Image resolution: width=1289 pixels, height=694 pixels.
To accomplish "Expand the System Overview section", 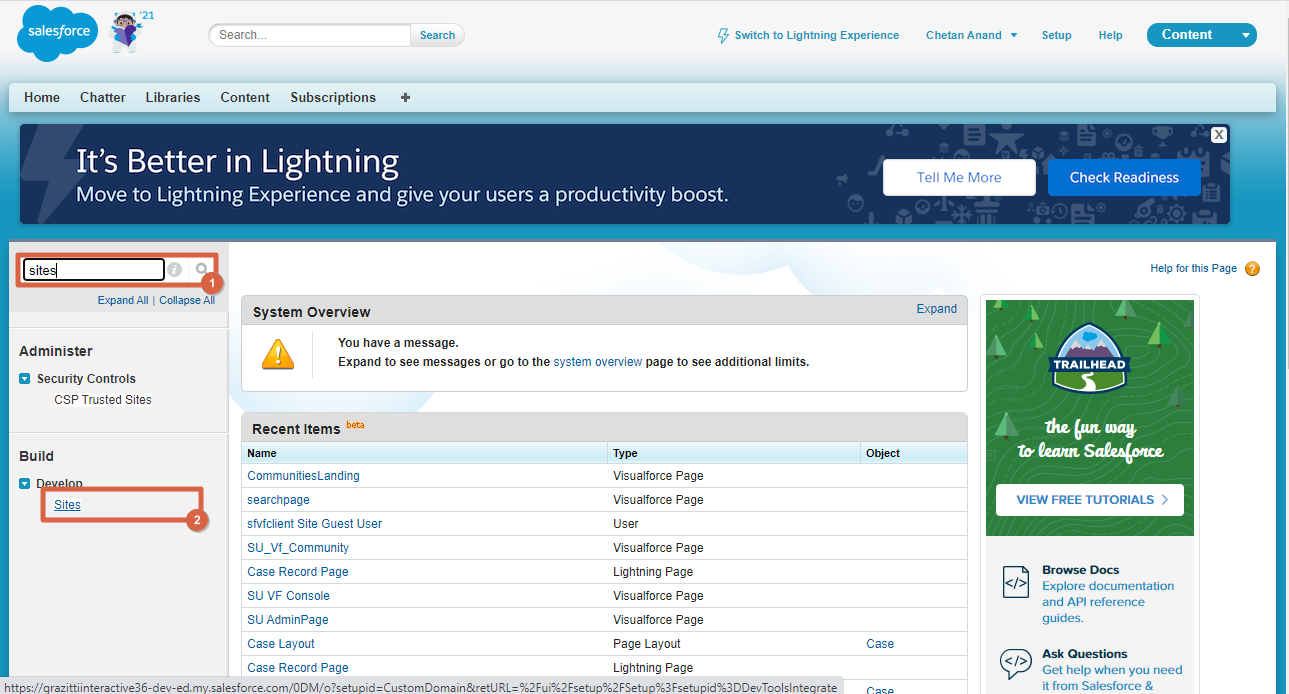I will click(x=936, y=309).
